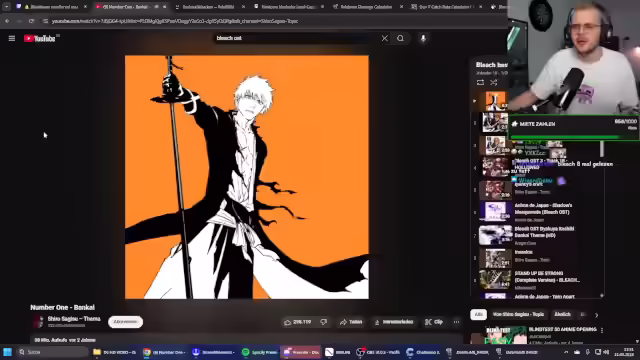Play the STAND UP BE STRONG playlist thumbnail
640x360 pixels.
point(495,280)
